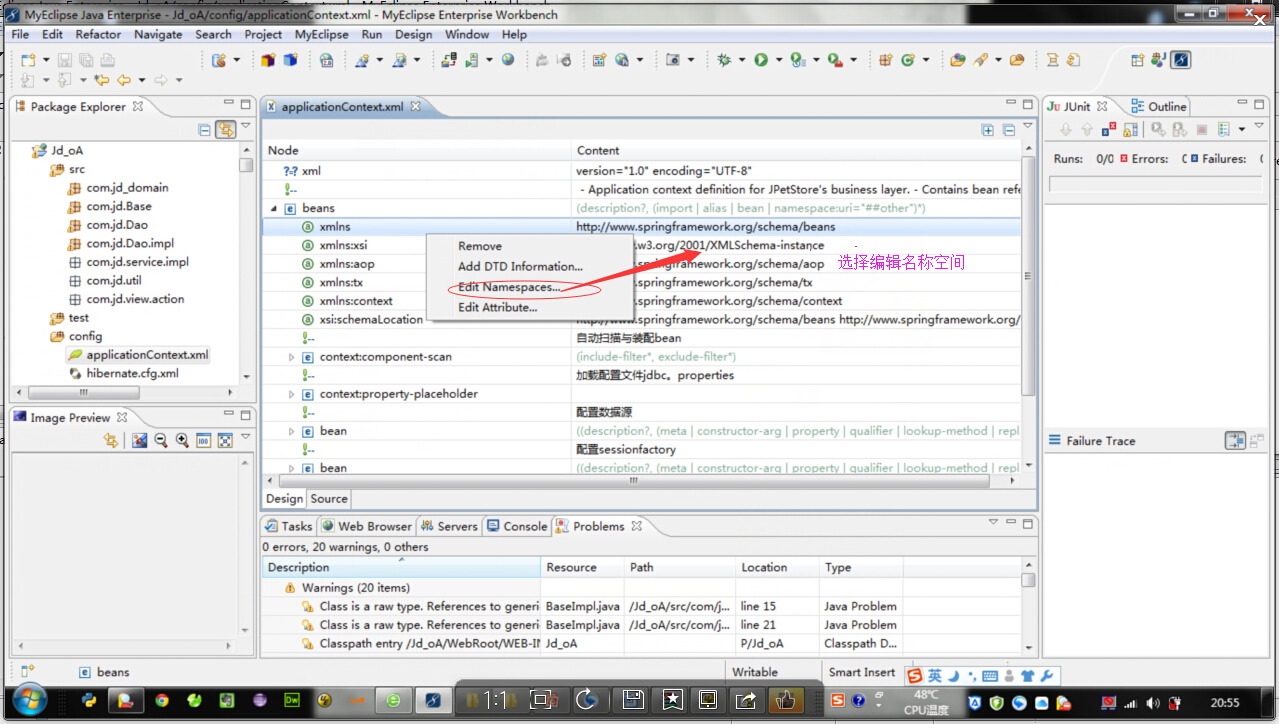Open New file dropdown arrow
Viewport: 1279px width, 724px height.
(46, 61)
